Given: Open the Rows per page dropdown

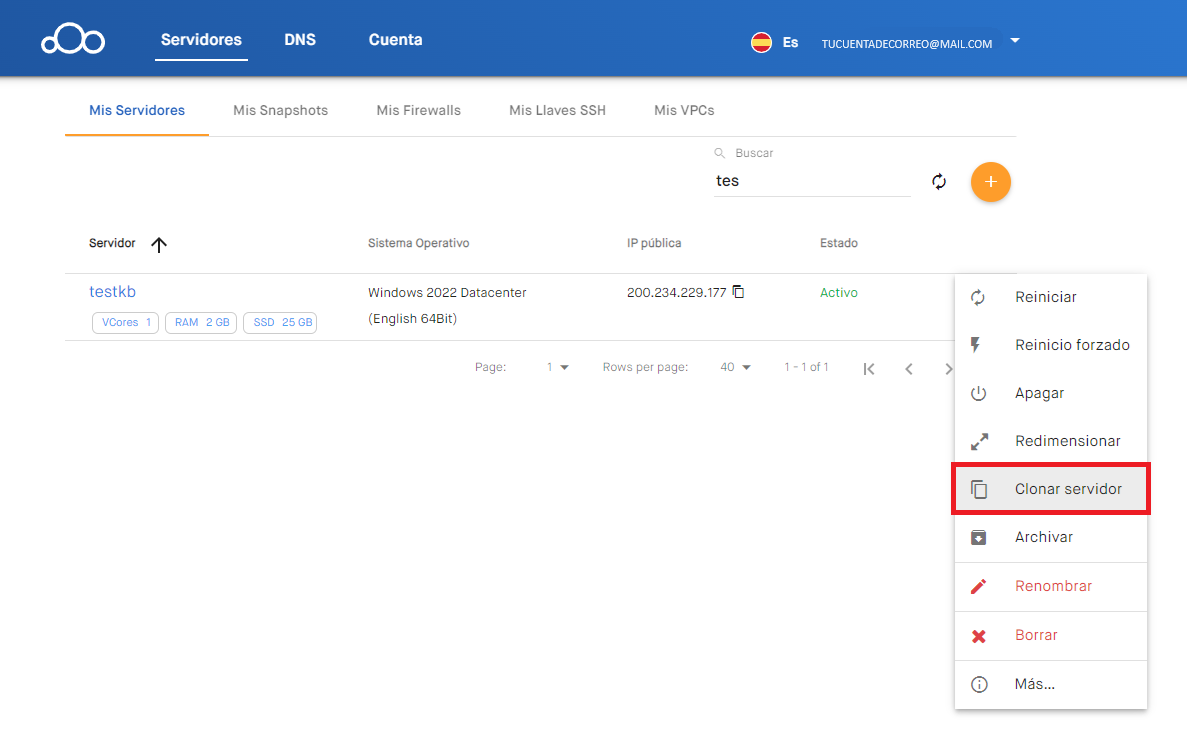Looking at the screenshot, I should point(735,367).
